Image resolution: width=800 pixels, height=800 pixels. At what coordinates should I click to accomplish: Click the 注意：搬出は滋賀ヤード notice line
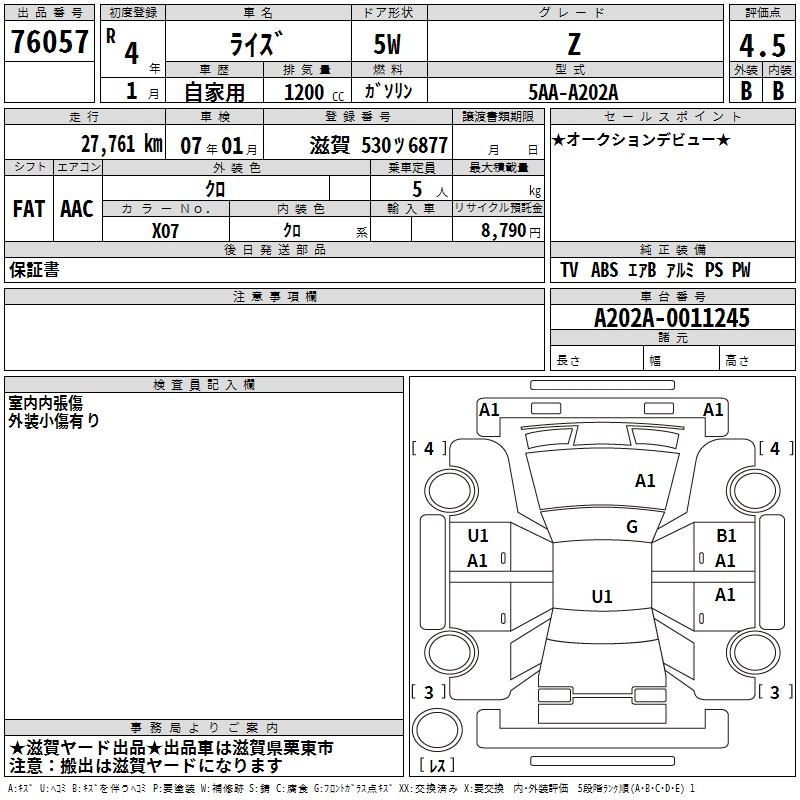coord(145,766)
